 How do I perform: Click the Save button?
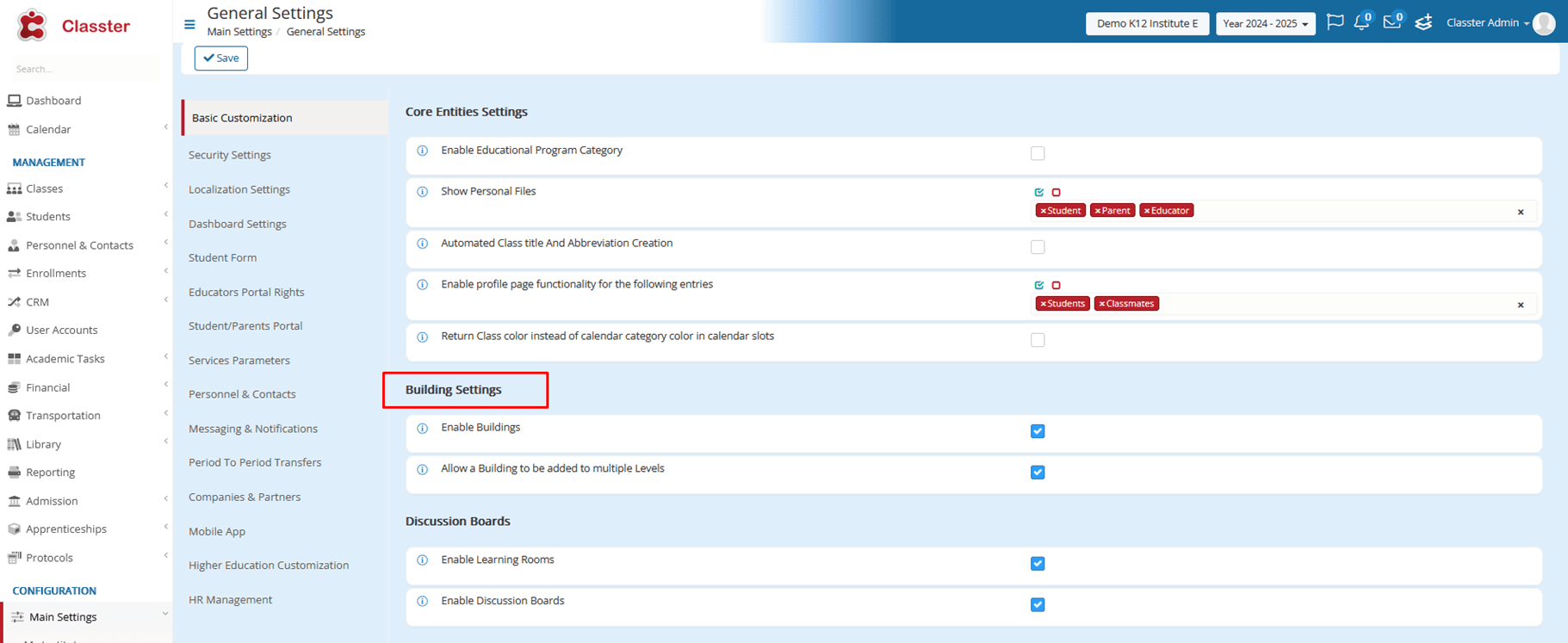point(221,58)
